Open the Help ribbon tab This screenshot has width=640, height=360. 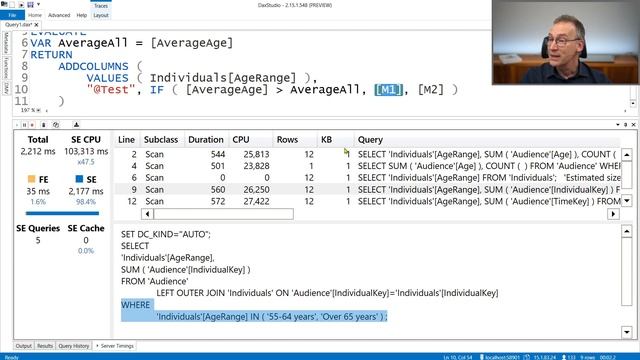pos(82,15)
